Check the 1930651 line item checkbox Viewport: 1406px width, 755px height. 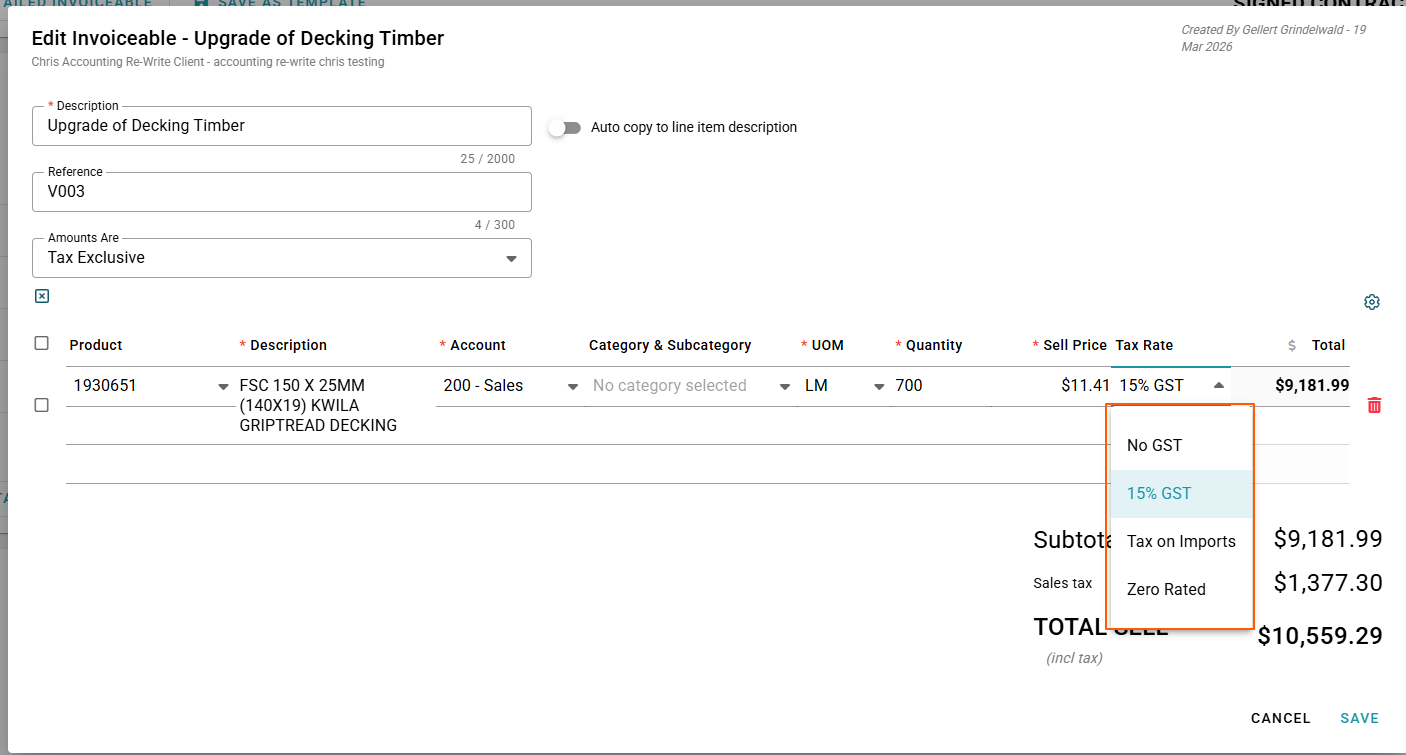42,405
